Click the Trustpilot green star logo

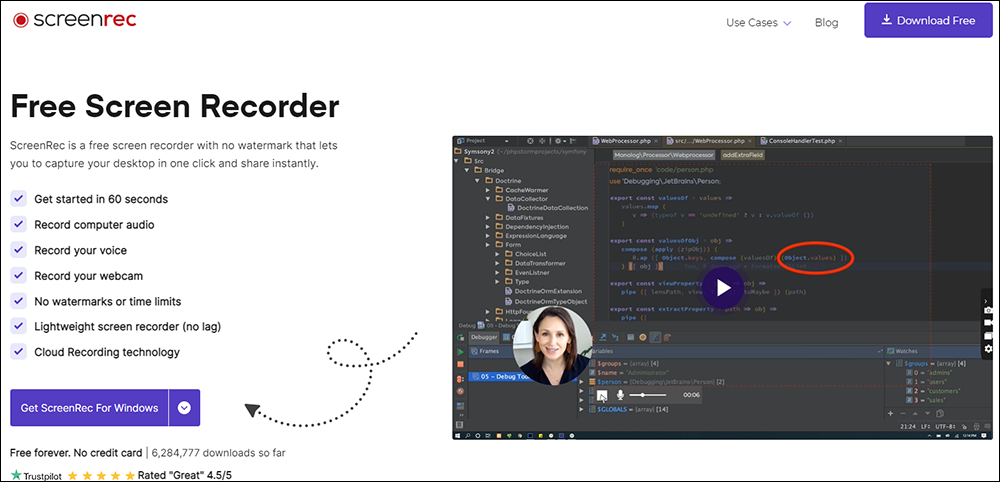pos(16,475)
